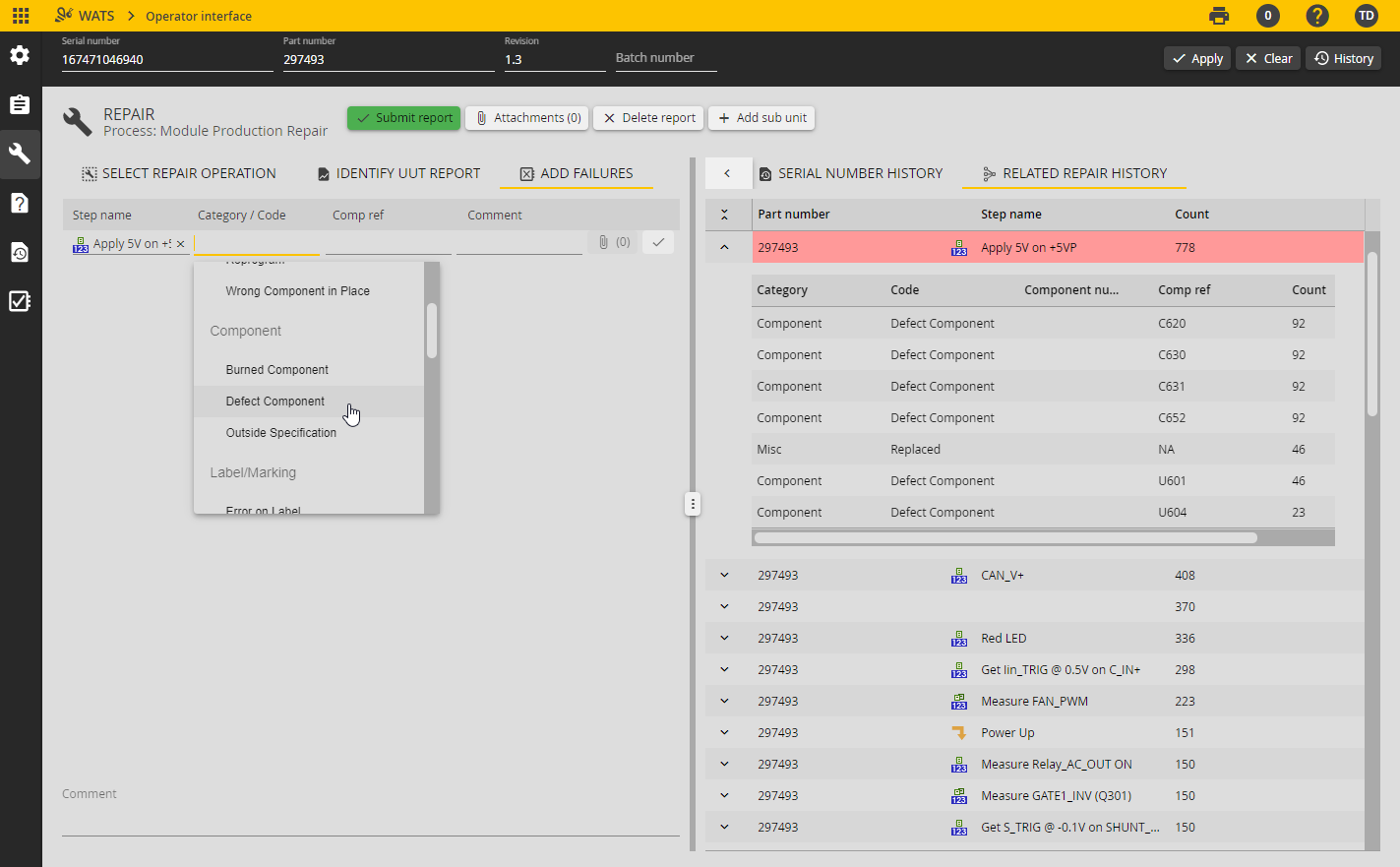Focus the Part number field

(389, 60)
